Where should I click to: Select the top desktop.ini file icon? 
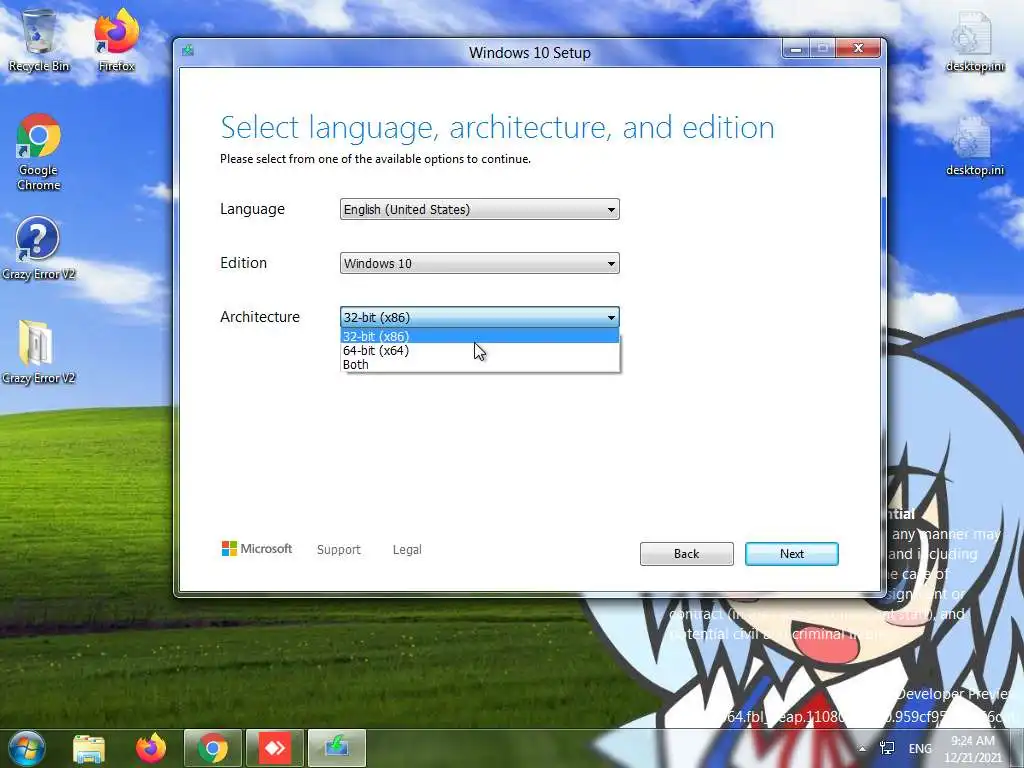coord(974,40)
